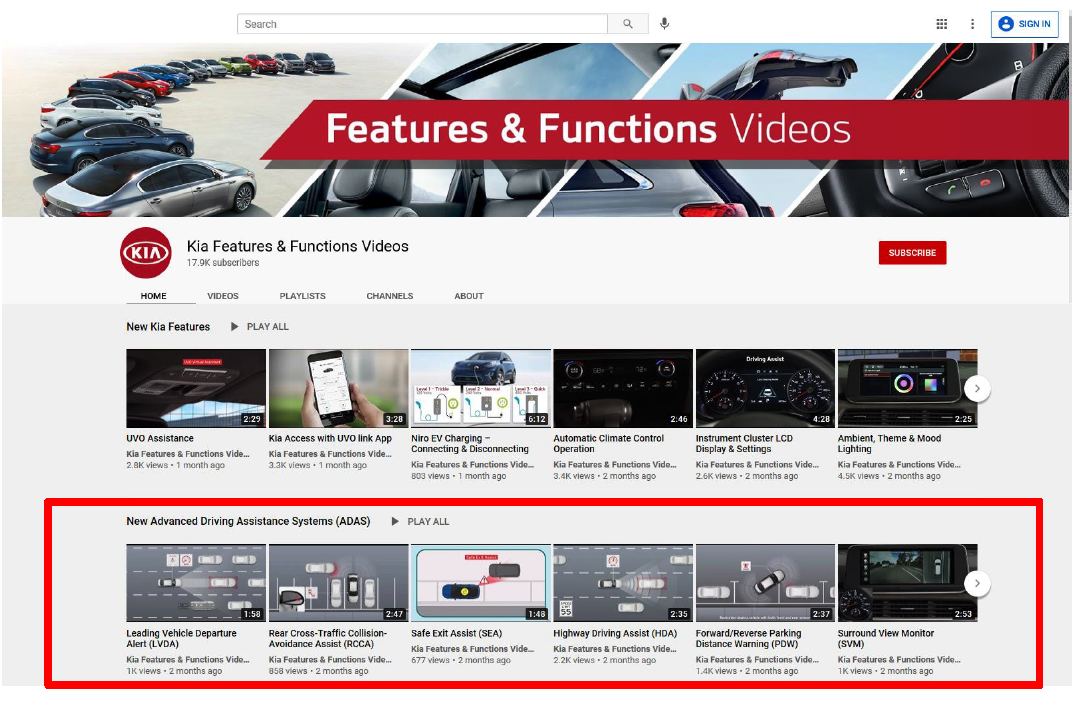The width and height of the screenshot is (1075, 705).
Task: Open the Ambient, Theme & Mood Lighting thumbnail
Action: [908, 389]
